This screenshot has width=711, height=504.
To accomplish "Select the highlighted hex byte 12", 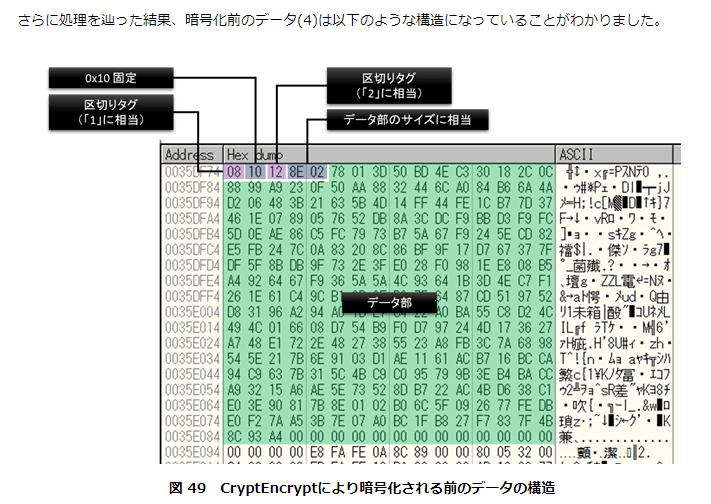I will (276, 171).
